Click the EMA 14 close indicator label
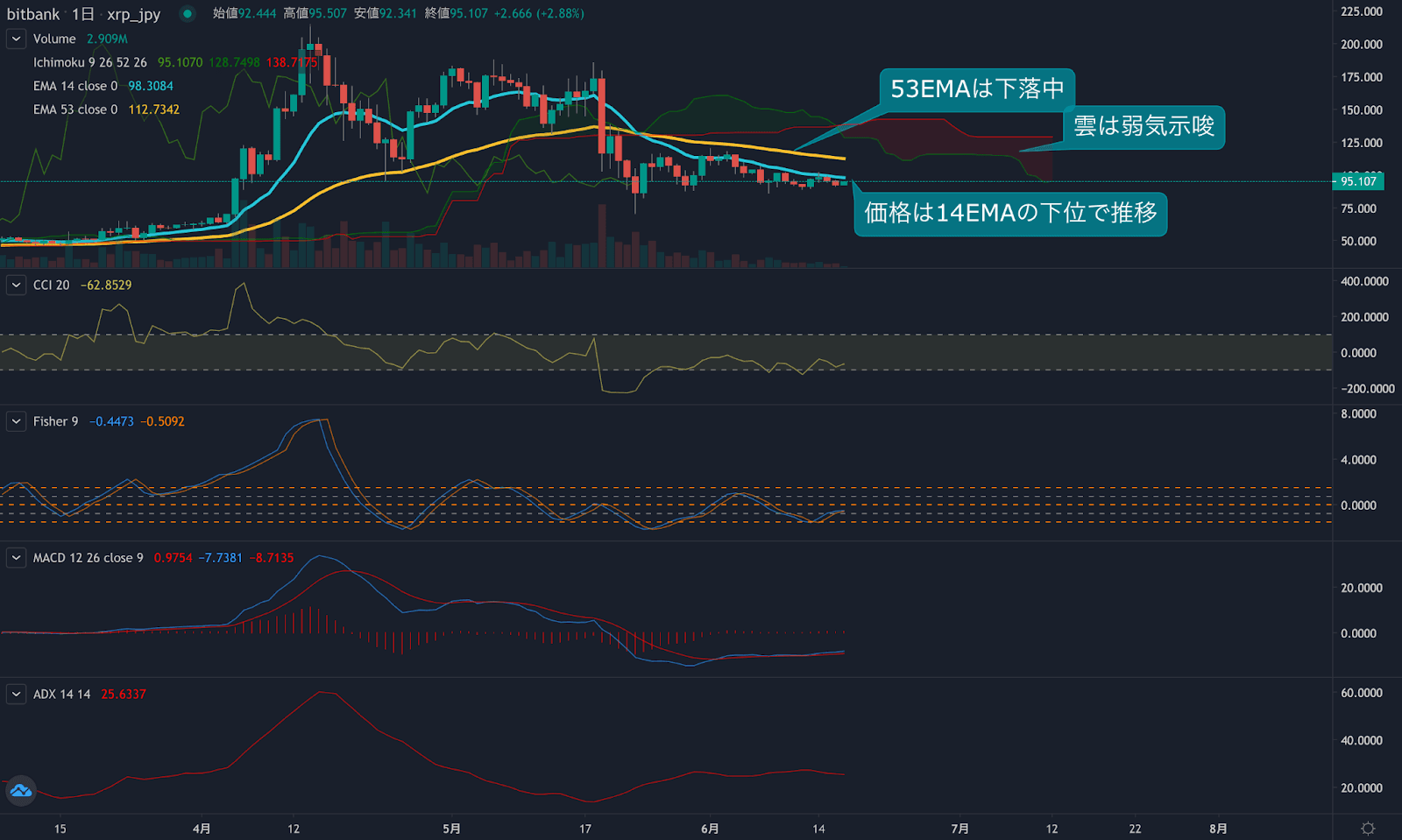 (x=74, y=86)
